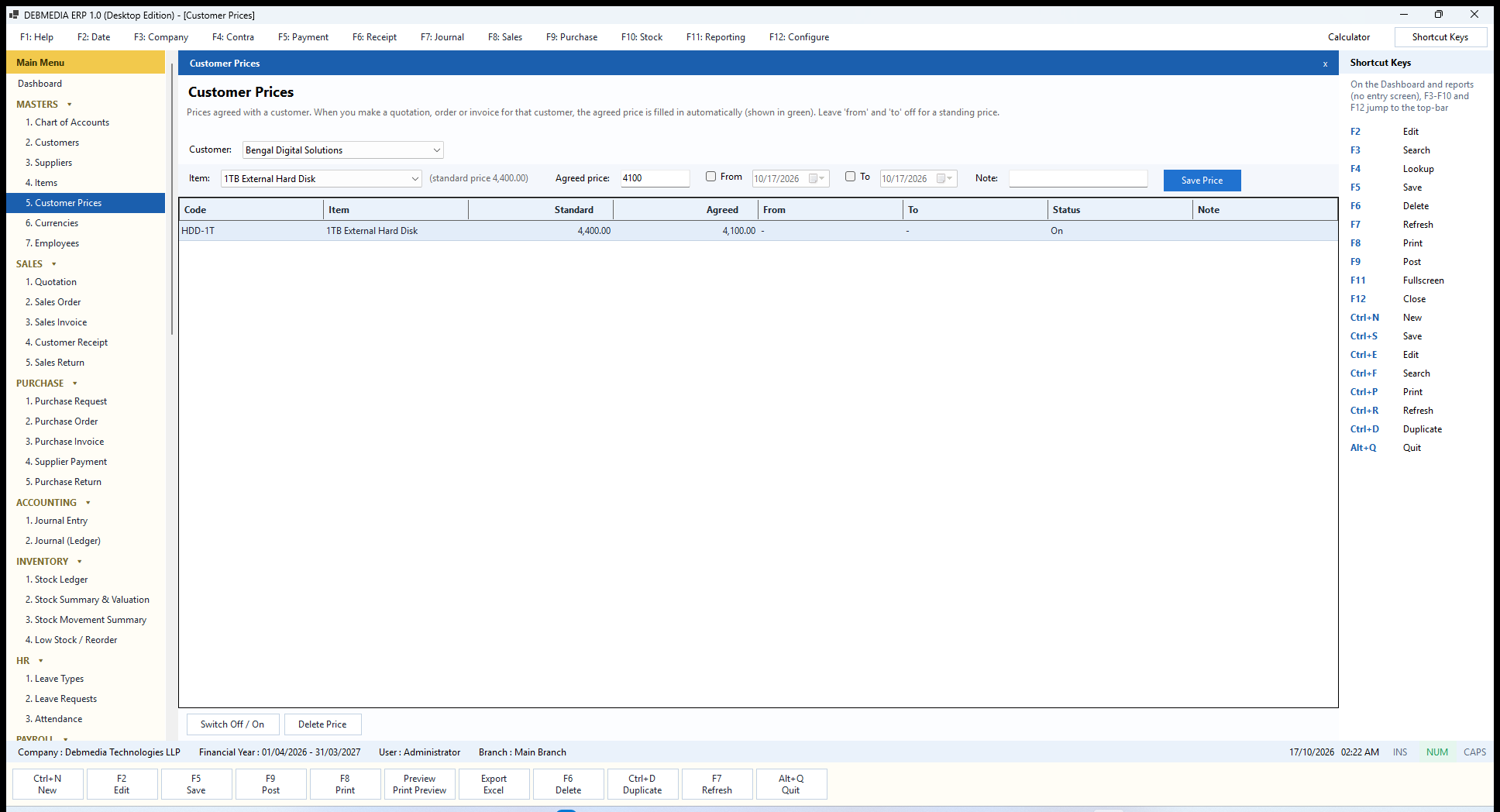The width and height of the screenshot is (1500, 812).
Task: Click the Status column header
Action: point(1120,210)
